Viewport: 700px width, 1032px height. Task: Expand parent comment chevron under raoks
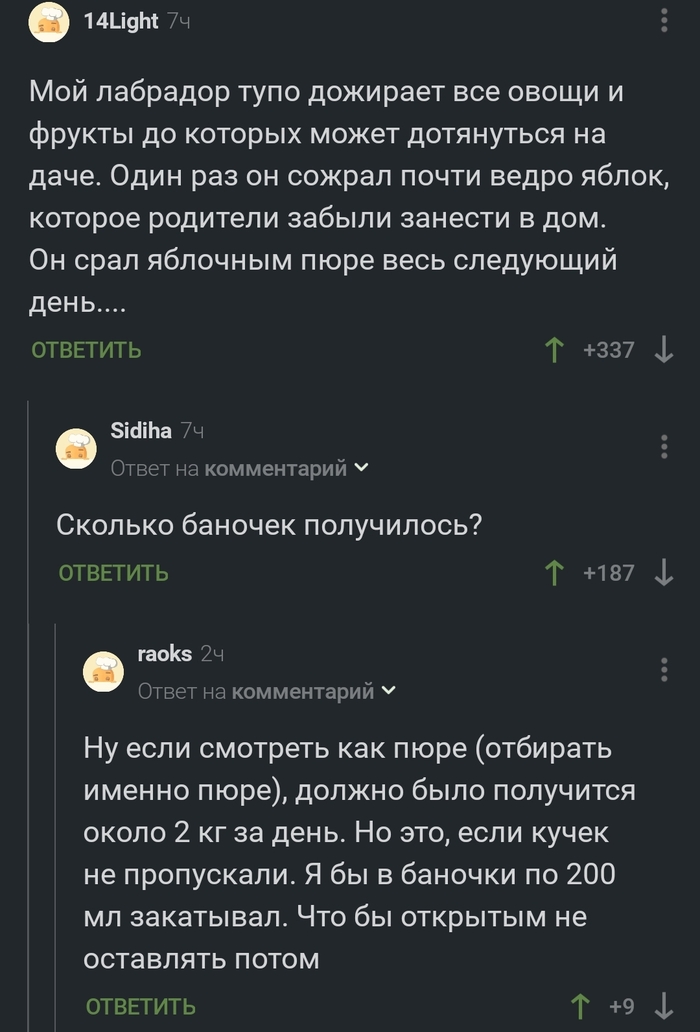pyautogui.click(x=388, y=691)
